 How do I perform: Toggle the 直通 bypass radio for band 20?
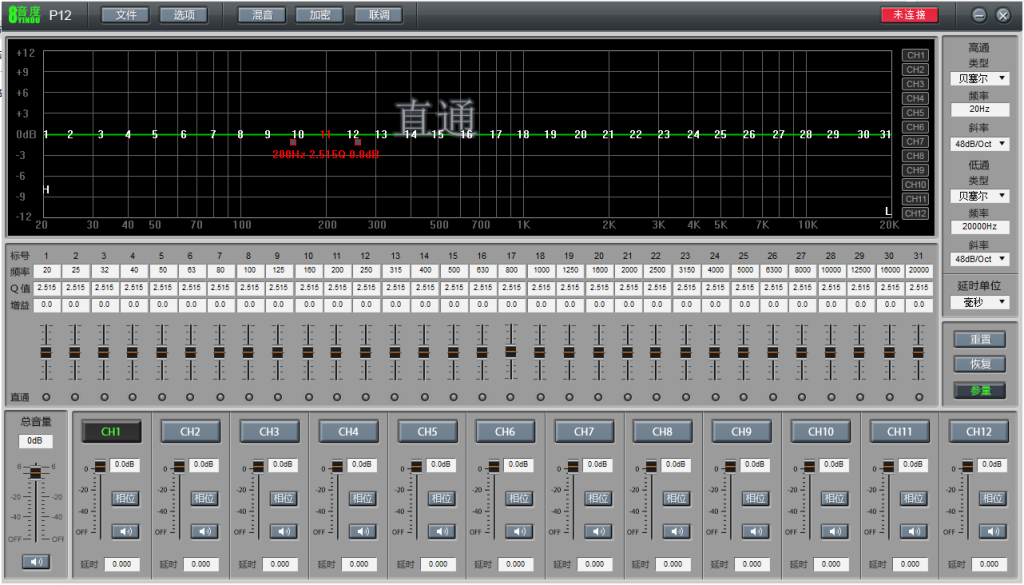(598, 397)
